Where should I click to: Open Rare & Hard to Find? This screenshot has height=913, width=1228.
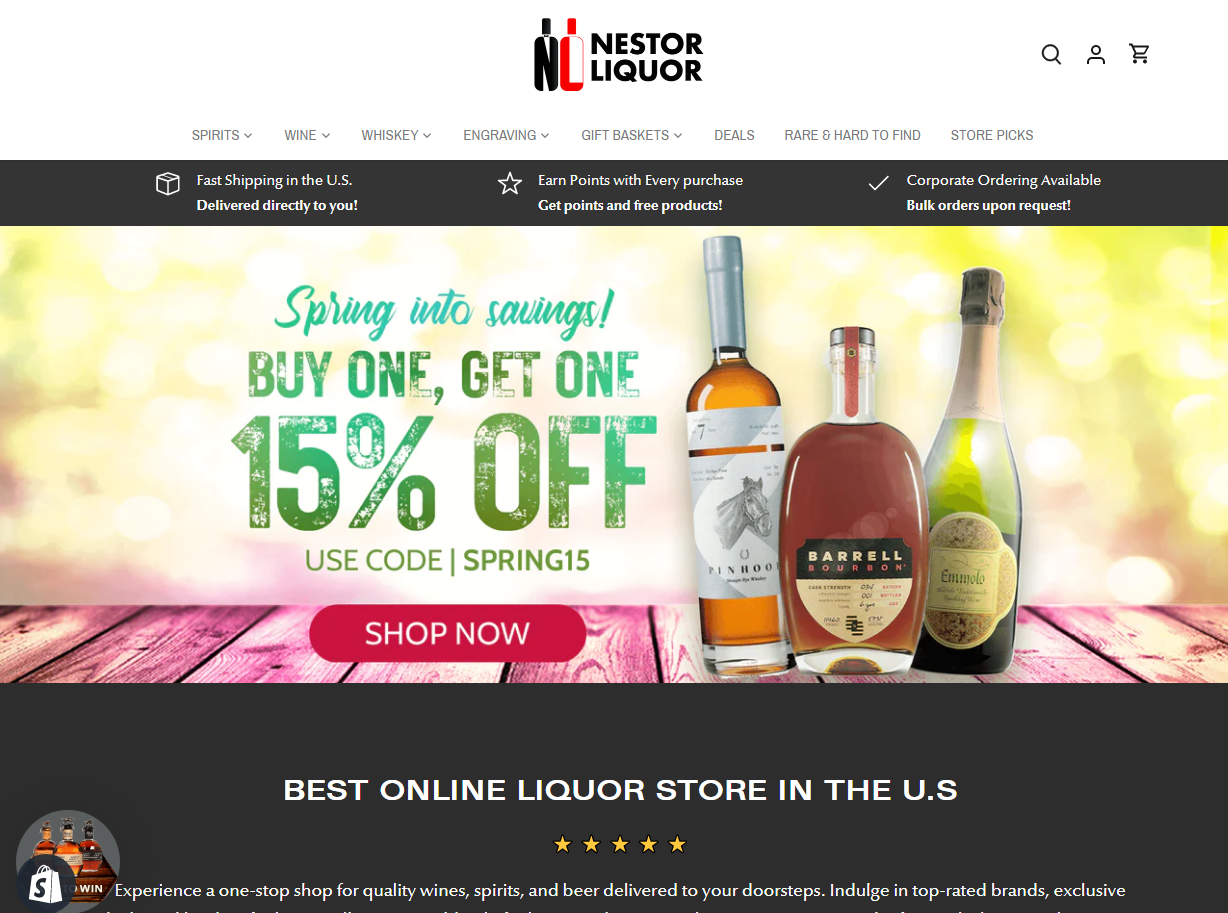pos(852,135)
